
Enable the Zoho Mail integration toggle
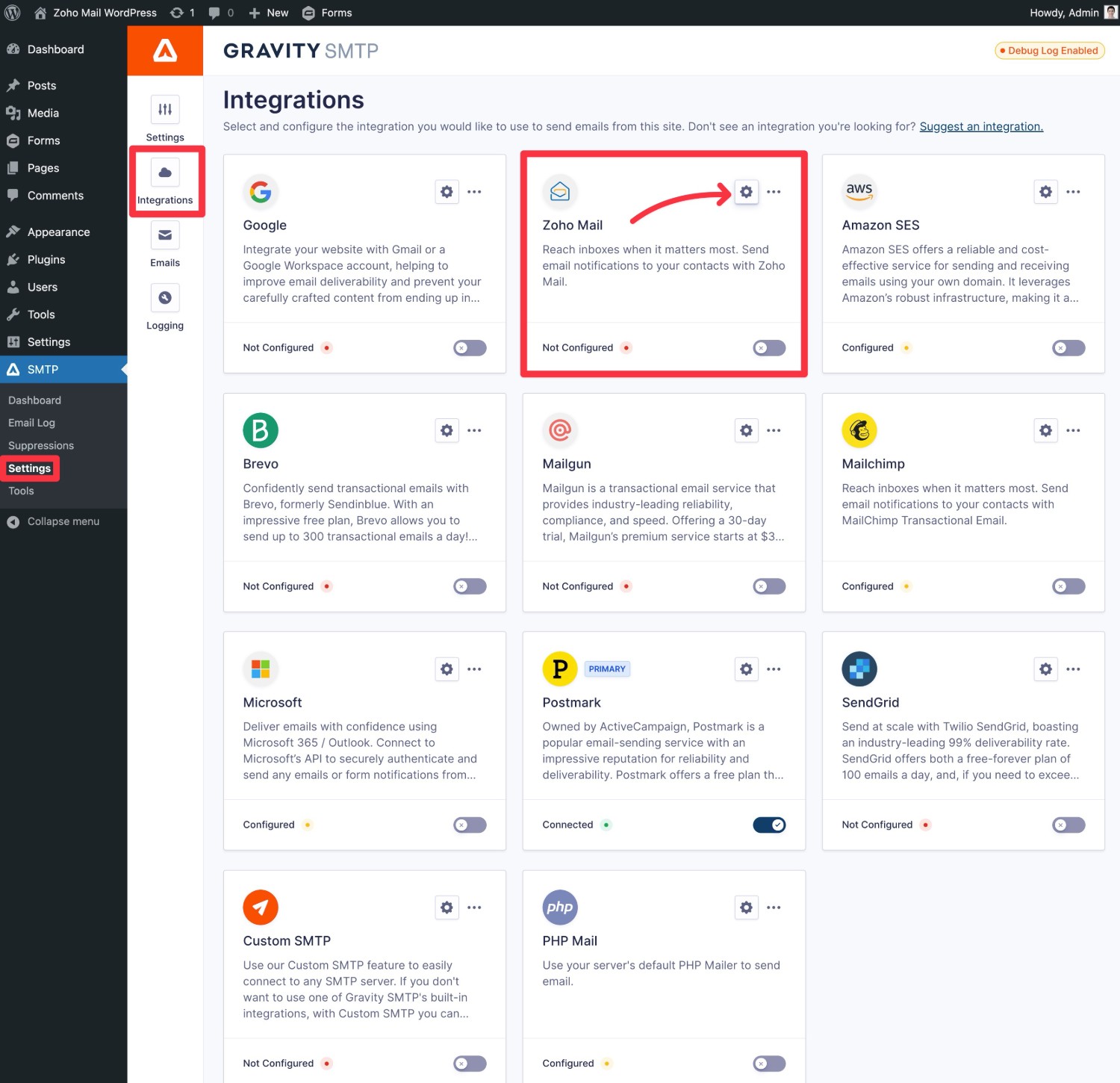(x=769, y=348)
